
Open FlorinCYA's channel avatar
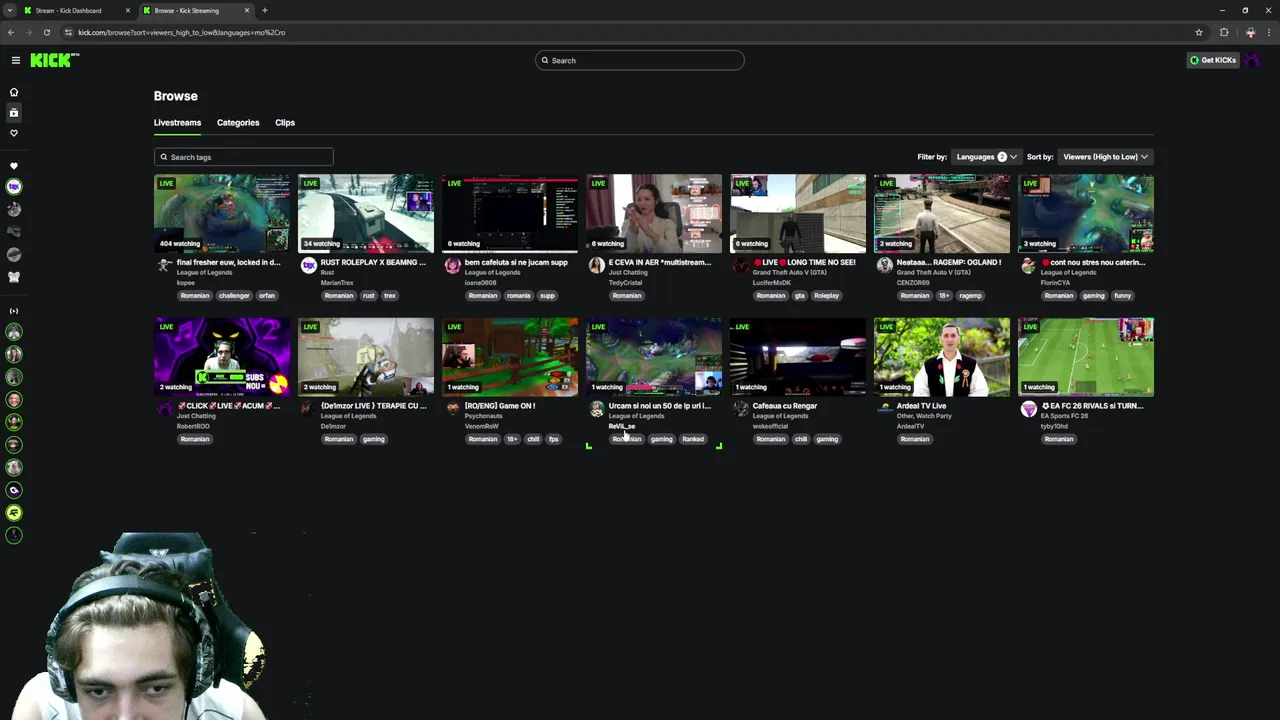(1029, 265)
